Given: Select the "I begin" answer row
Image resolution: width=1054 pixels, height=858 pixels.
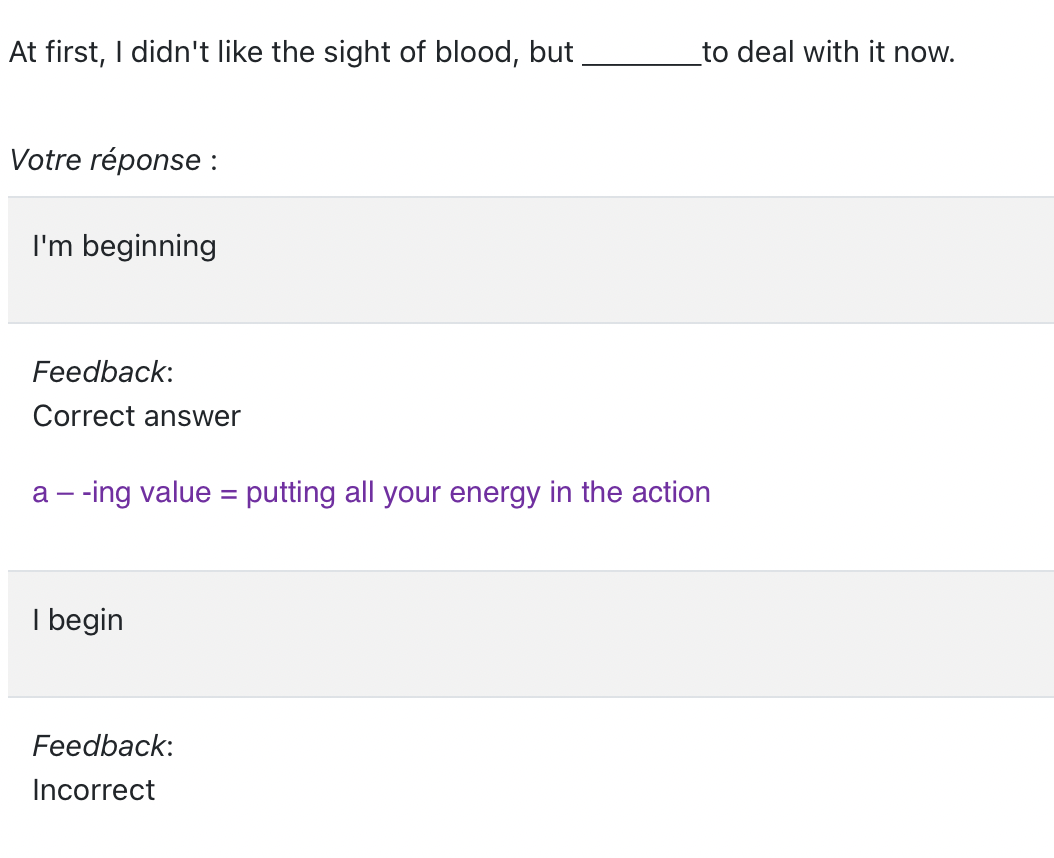Looking at the screenshot, I should click(x=530, y=633).
